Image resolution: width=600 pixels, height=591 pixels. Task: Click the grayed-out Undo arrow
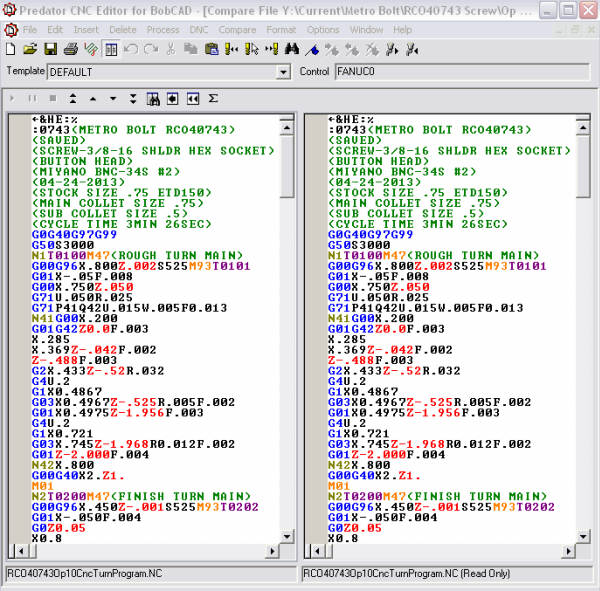(x=131, y=49)
